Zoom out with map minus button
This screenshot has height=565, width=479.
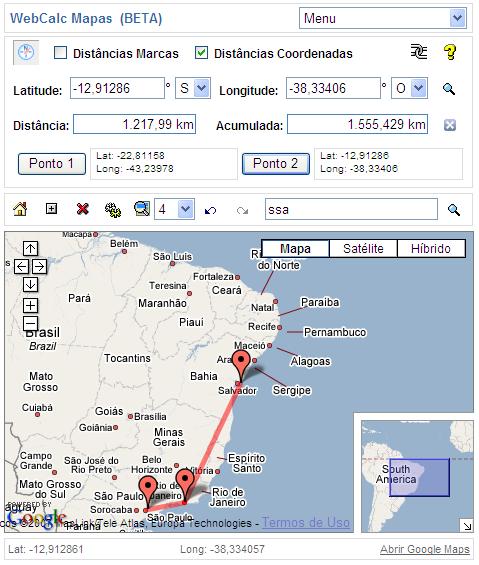tap(30, 323)
